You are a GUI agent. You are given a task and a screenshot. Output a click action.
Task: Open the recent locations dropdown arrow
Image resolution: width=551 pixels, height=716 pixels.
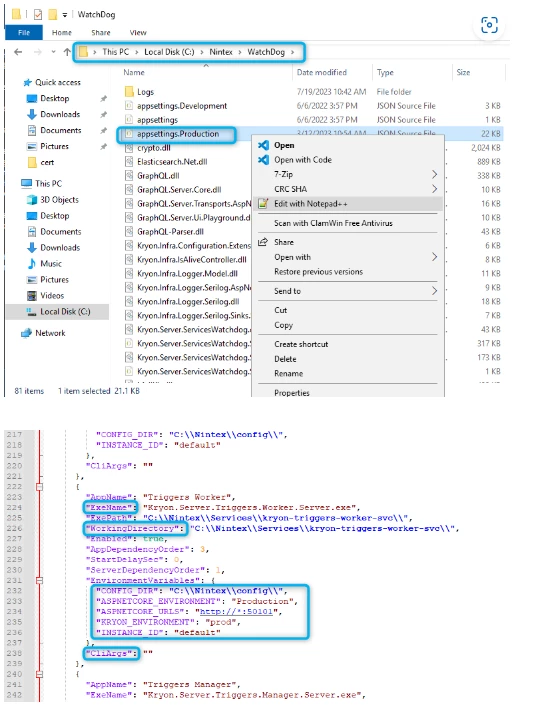coord(53,52)
